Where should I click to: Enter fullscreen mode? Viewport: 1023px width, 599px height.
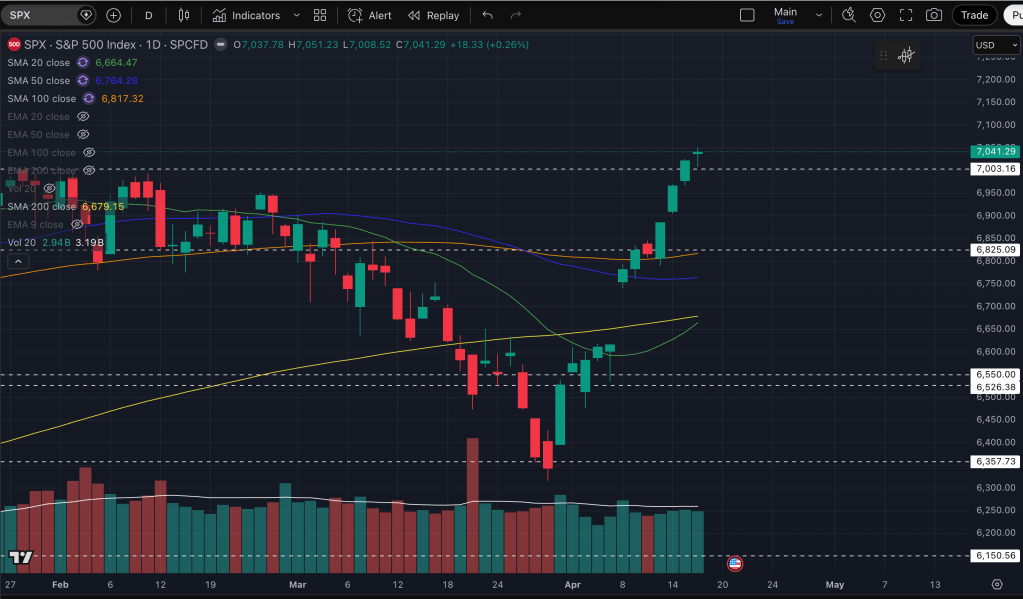905,15
